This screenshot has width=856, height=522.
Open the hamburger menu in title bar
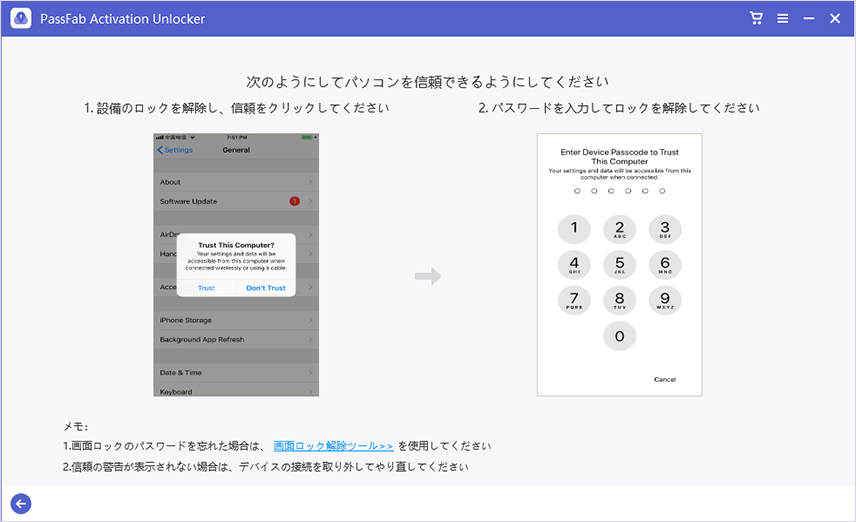click(x=782, y=19)
